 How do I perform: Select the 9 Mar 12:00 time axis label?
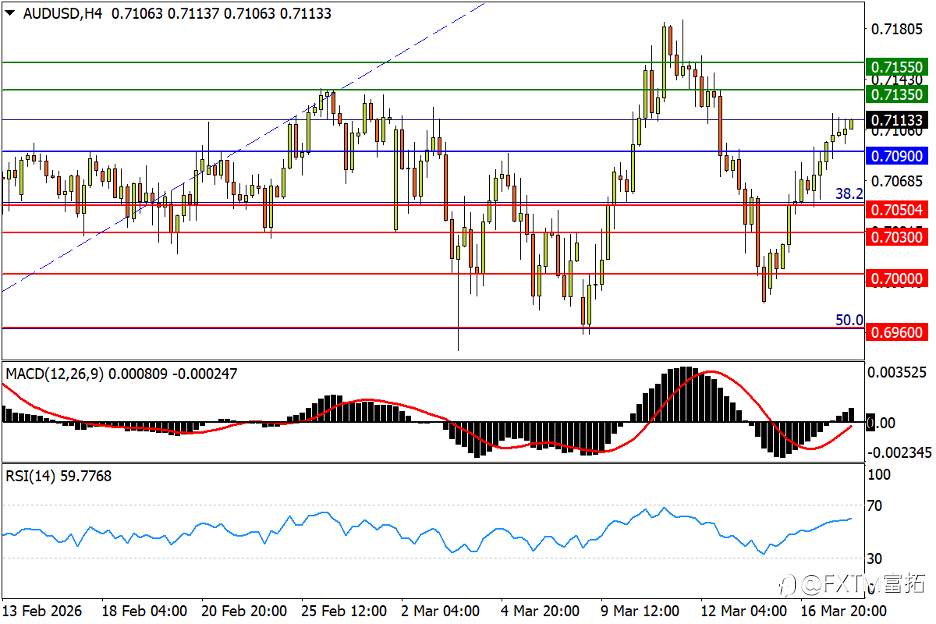(639, 611)
